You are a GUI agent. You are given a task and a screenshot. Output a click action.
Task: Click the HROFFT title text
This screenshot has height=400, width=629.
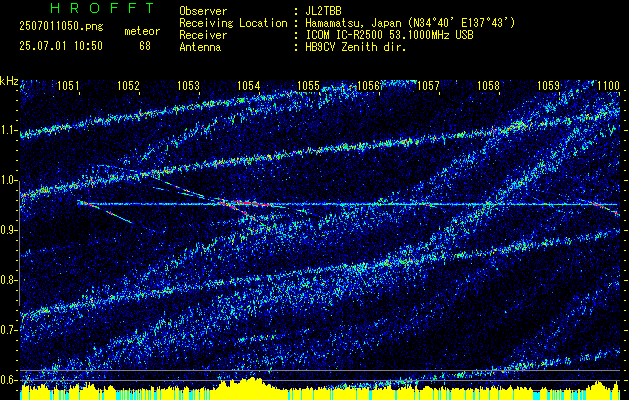(102, 8)
